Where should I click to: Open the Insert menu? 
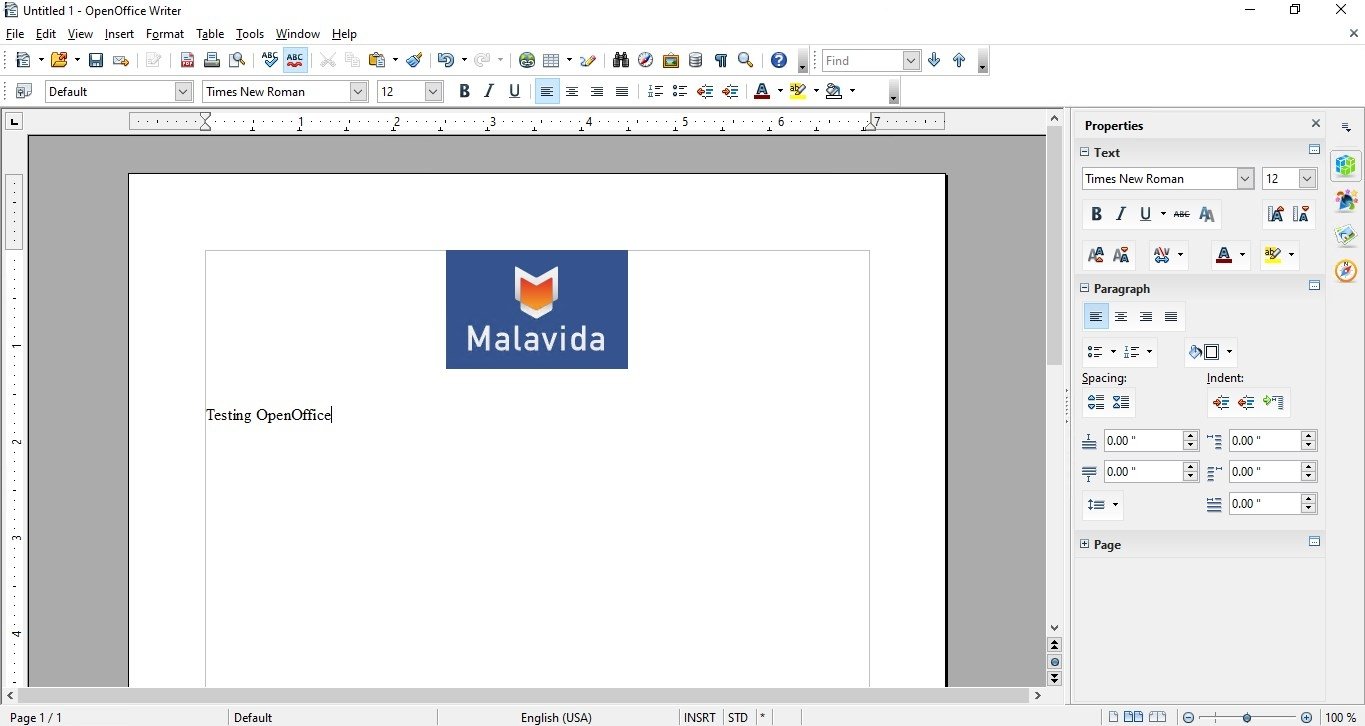click(x=119, y=34)
